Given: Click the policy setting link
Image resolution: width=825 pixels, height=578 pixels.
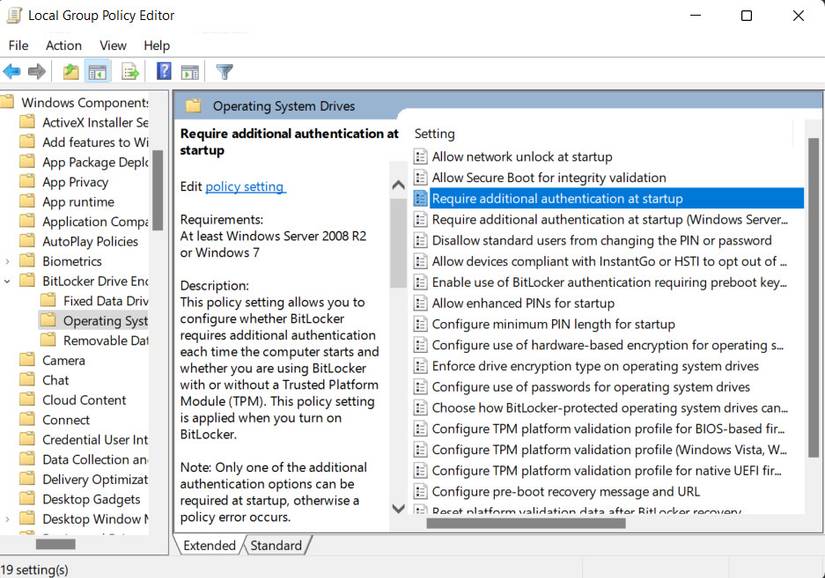Looking at the screenshot, I should point(245,186).
